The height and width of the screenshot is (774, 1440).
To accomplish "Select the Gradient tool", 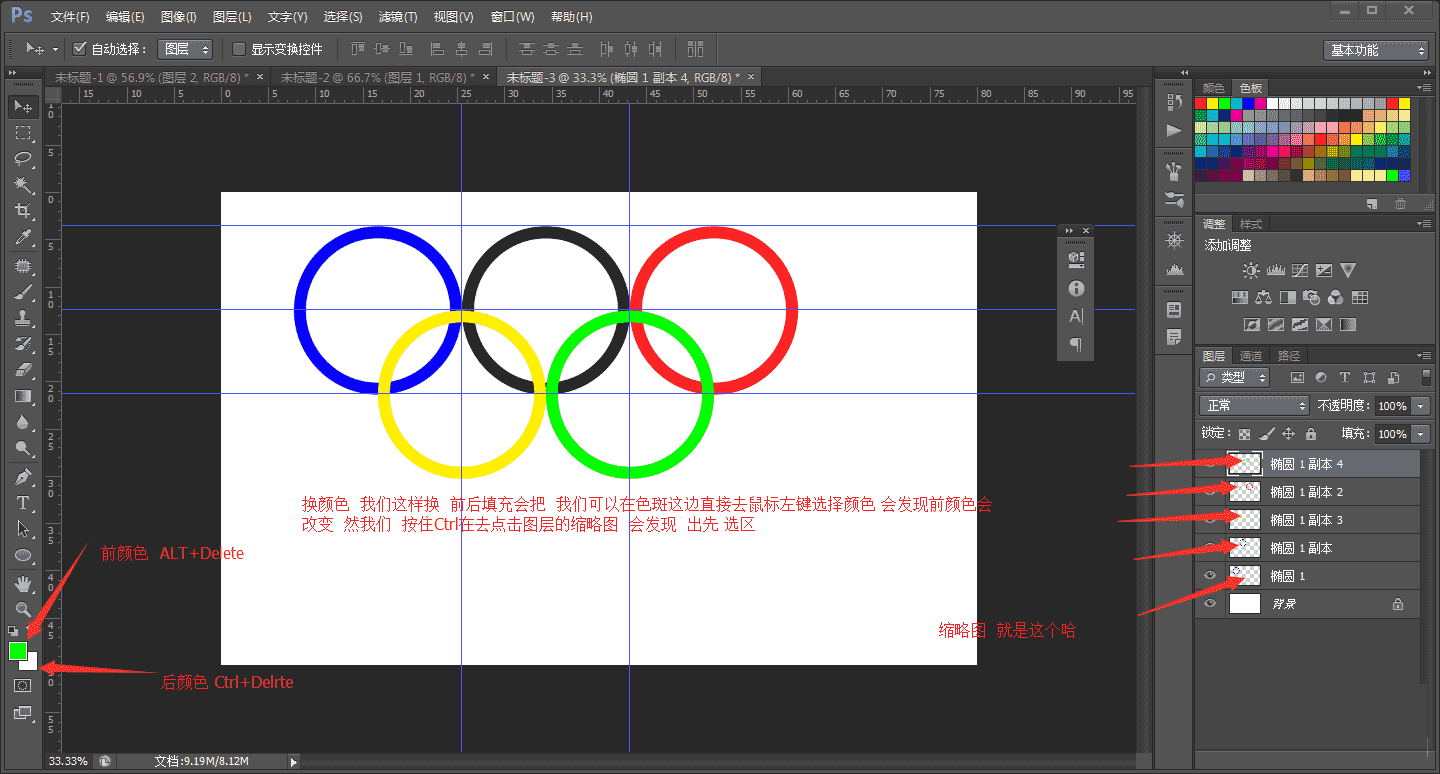I will [x=22, y=396].
